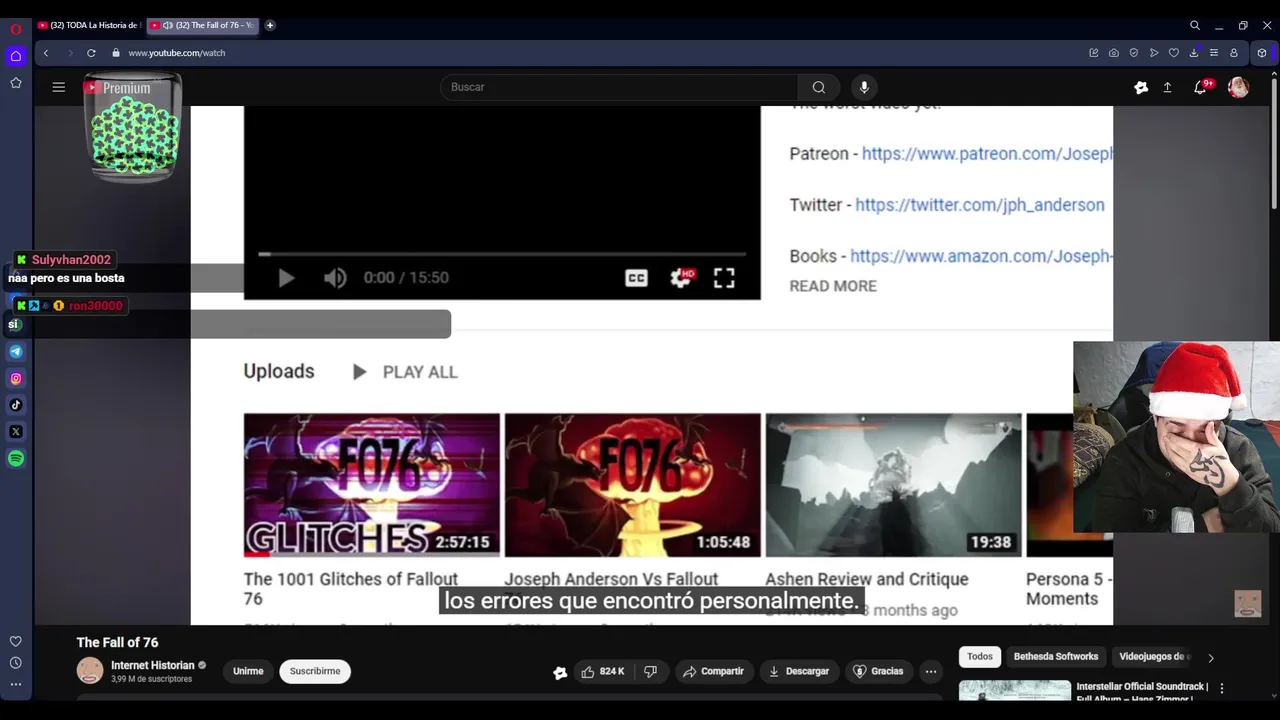Download video with Descargar button
This screenshot has width=1280, height=720.
click(x=798, y=672)
